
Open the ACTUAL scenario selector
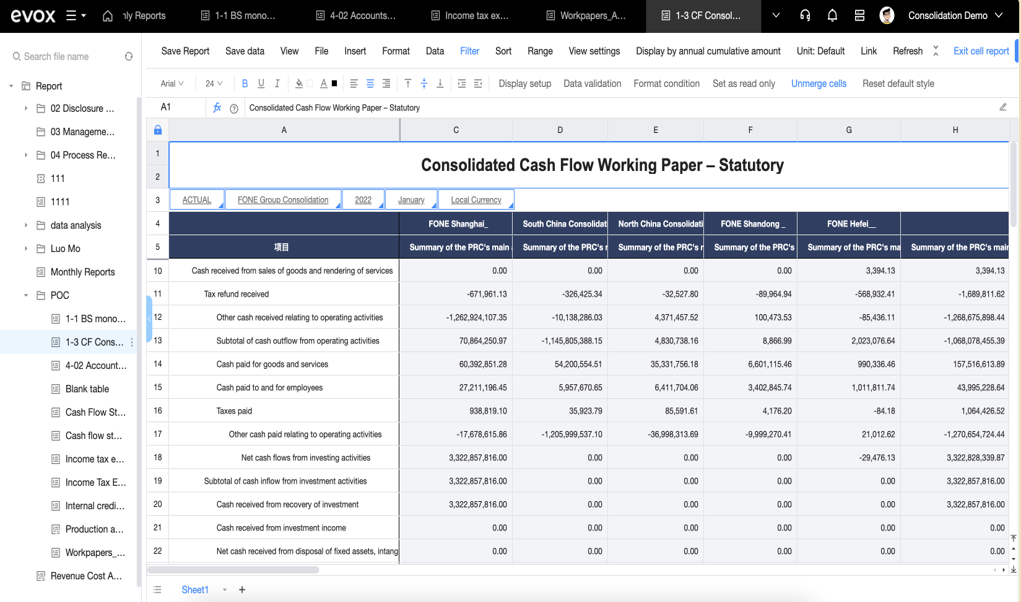[x=197, y=200]
